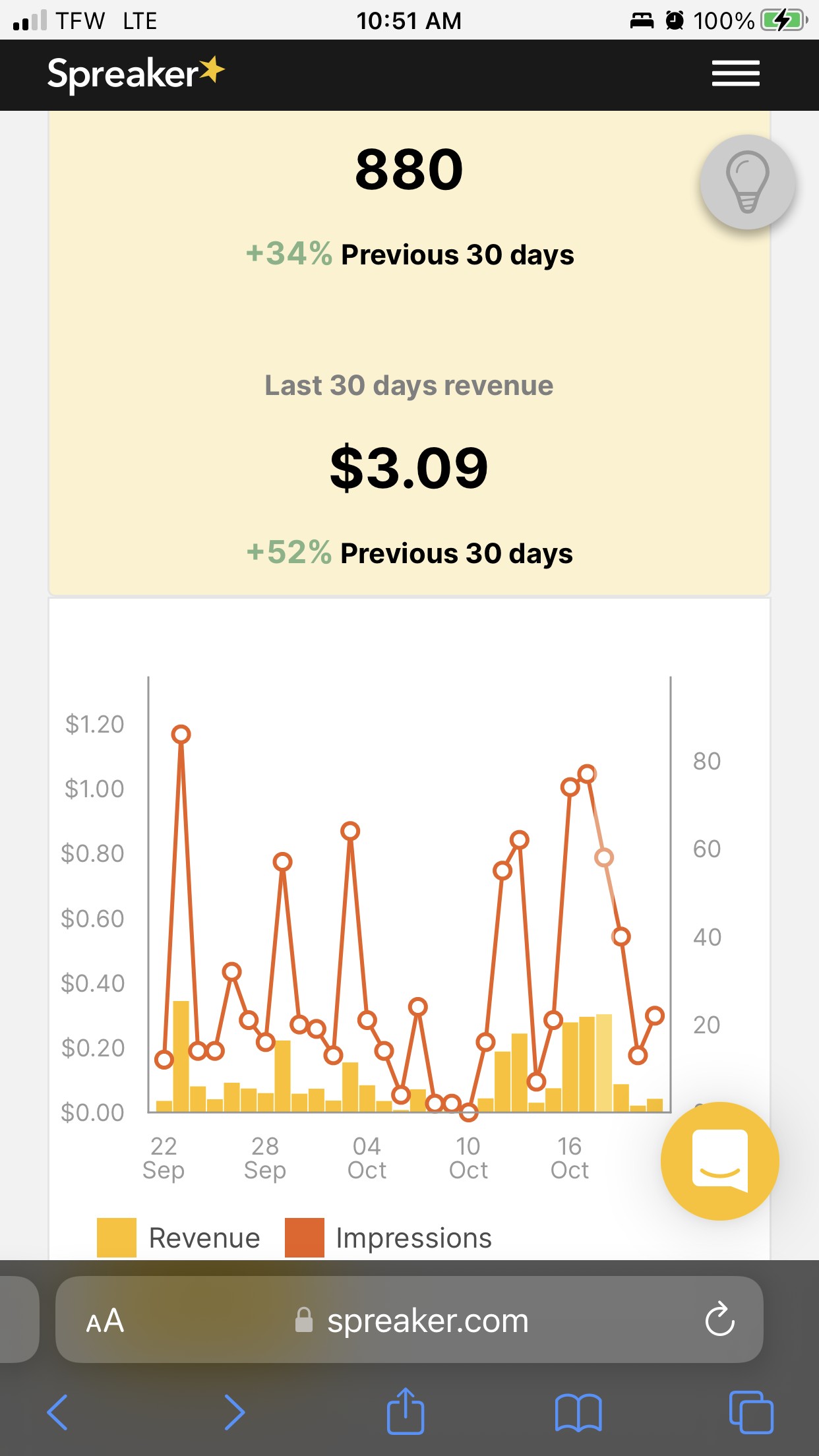Go back with Safari's back arrow
819x1456 pixels.
click(58, 1412)
